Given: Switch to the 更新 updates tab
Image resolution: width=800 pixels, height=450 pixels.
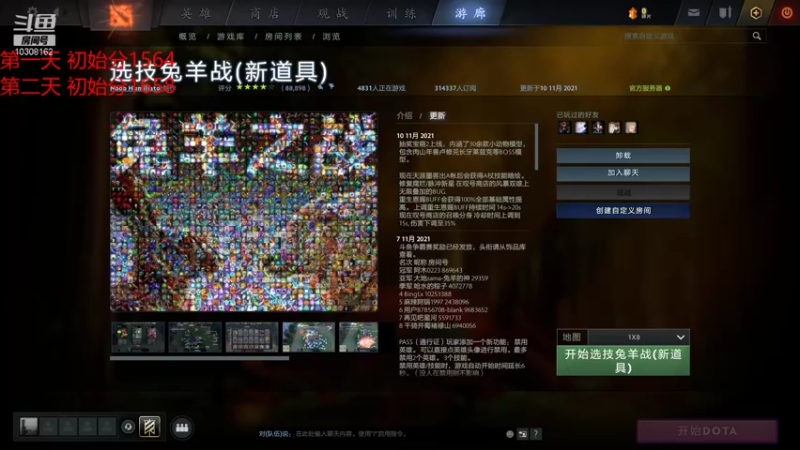Looking at the screenshot, I should 437,116.
